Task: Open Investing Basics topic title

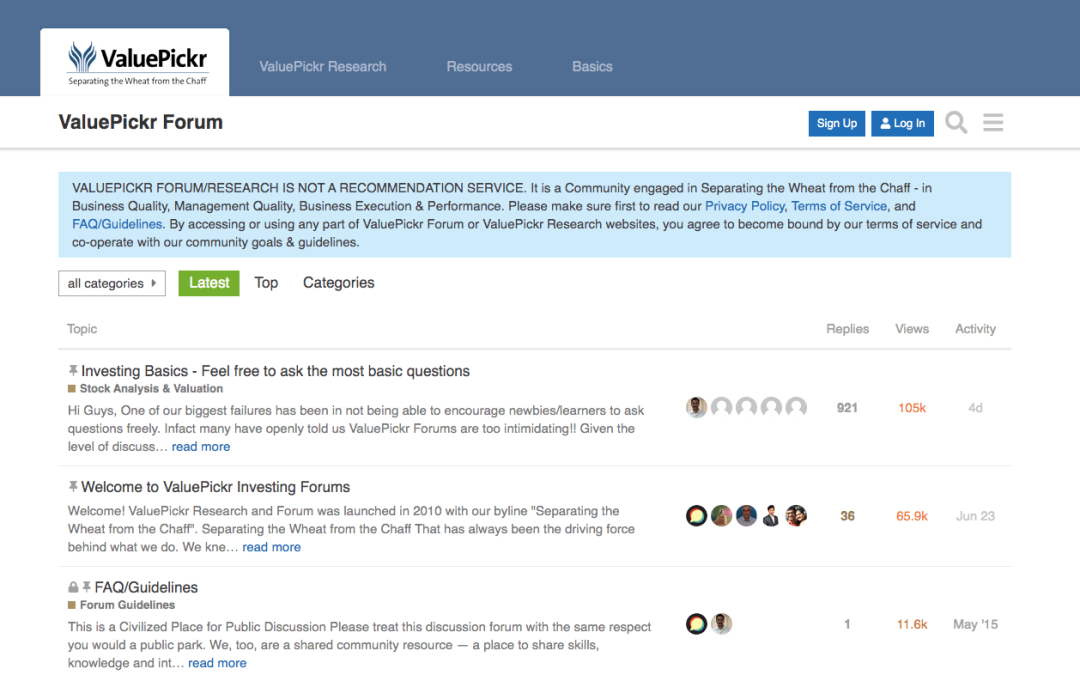Action: point(276,371)
